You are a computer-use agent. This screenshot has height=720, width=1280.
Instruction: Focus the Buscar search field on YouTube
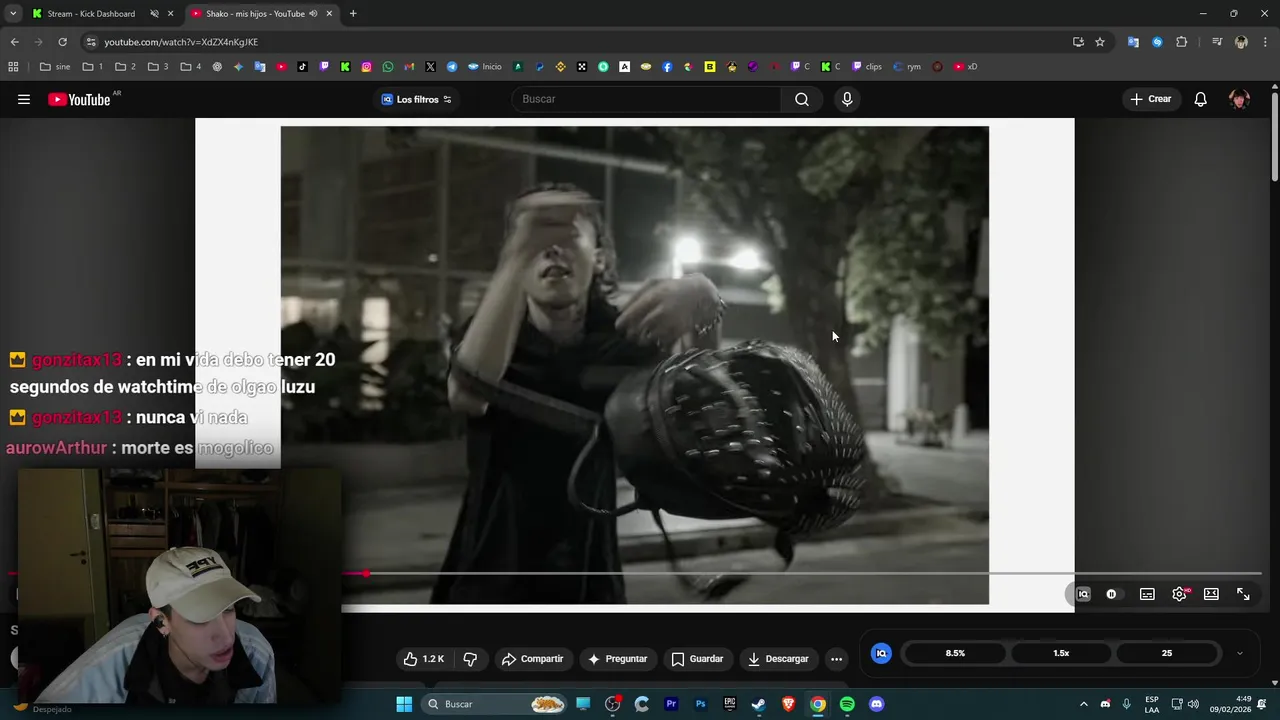(x=646, y=99)
